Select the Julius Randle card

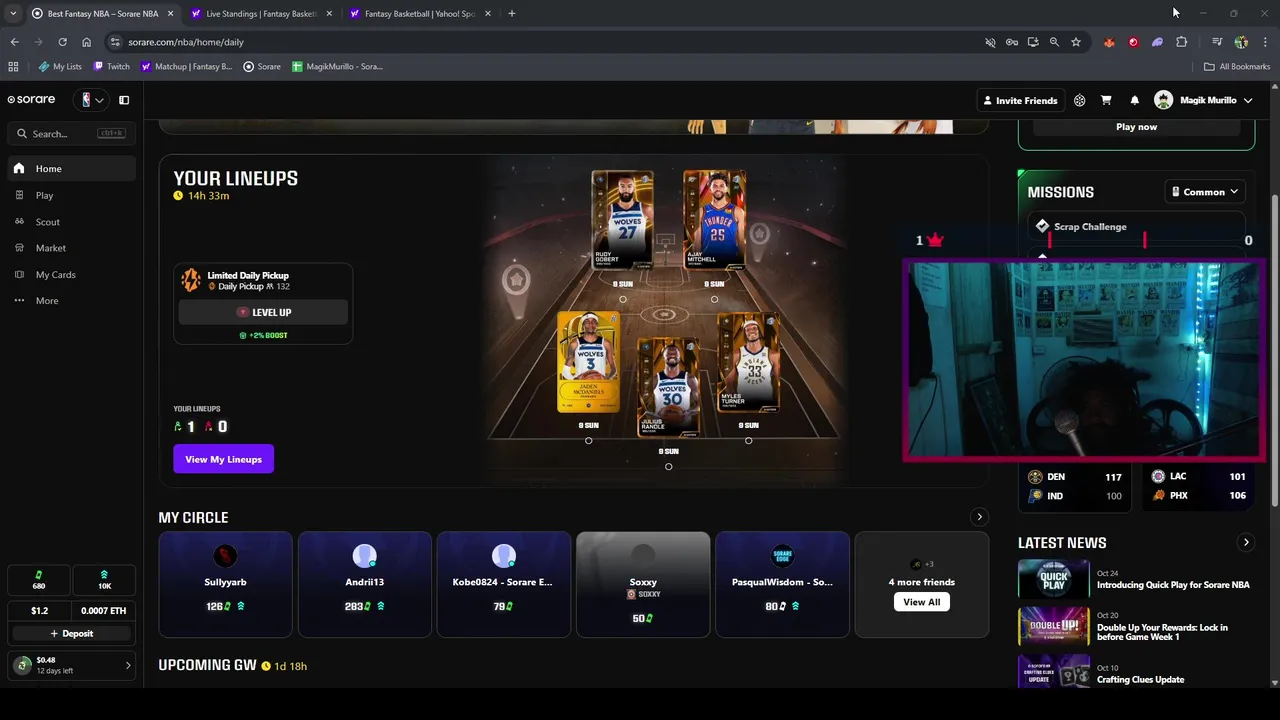coord(668,387)
